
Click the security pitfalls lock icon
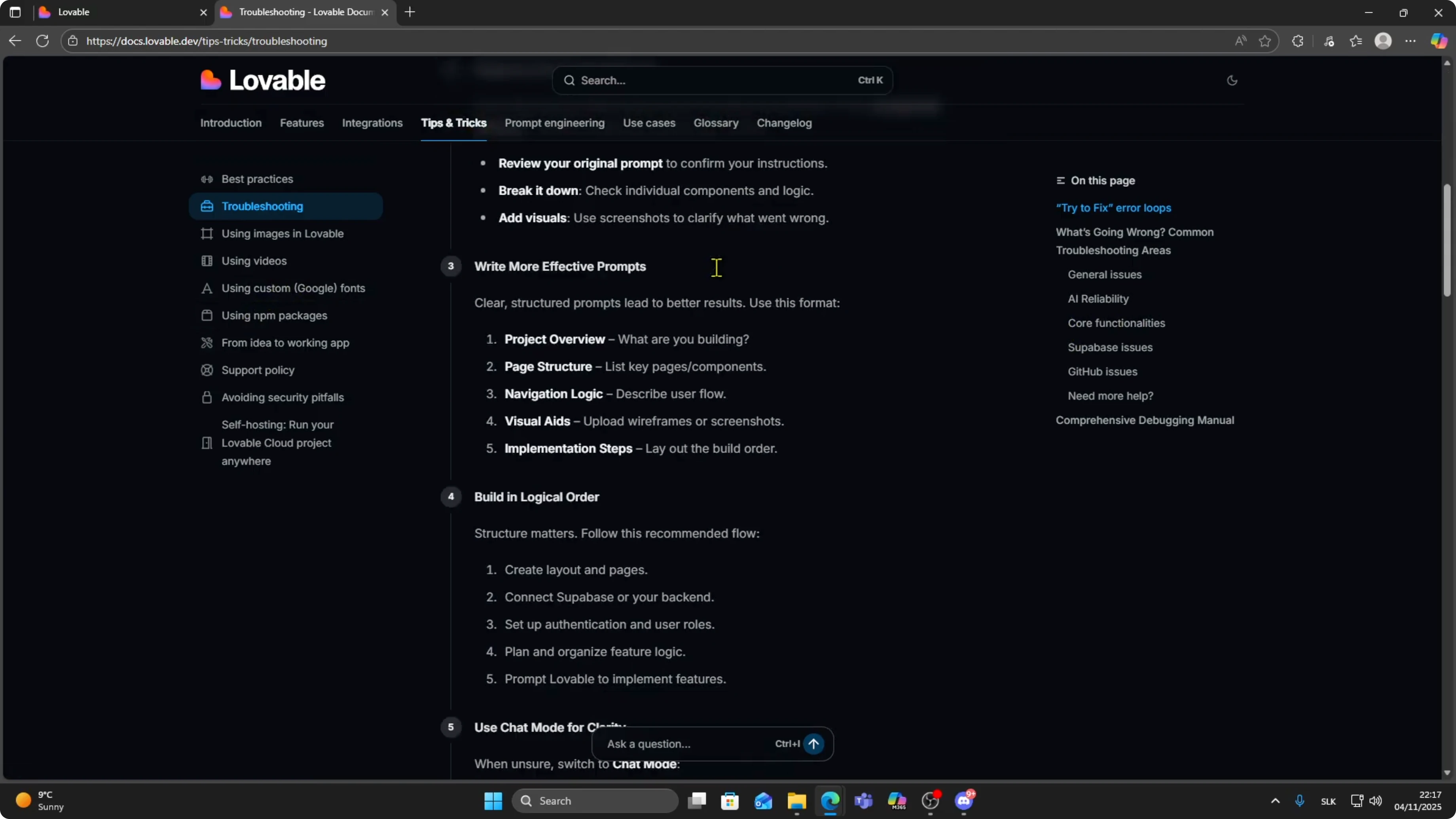207,397
